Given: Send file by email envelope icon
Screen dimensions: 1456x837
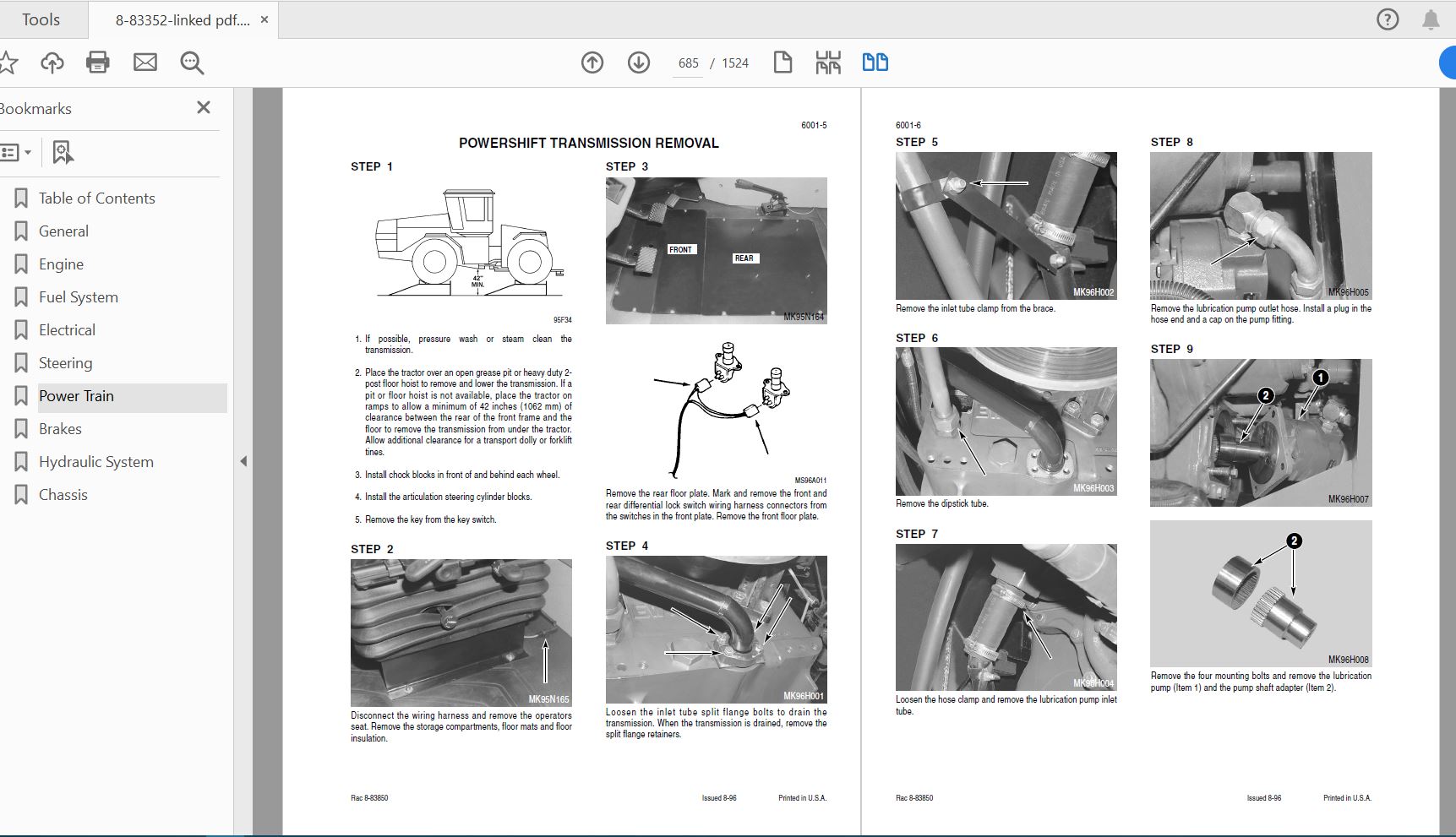Looking at the screenshot, I should pyautogui.click(x=145, y=63).
